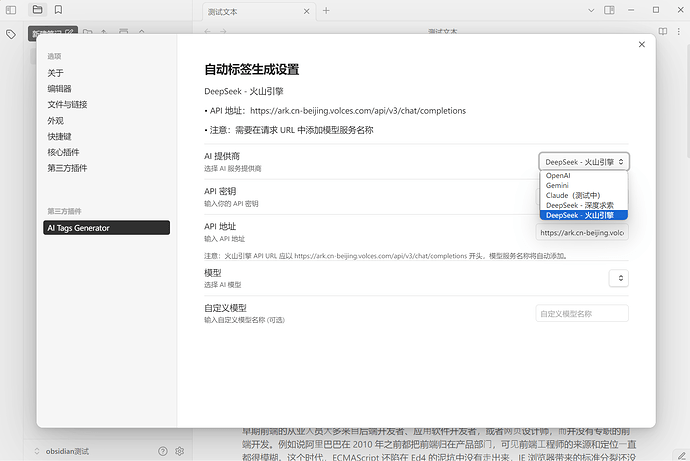This screenshot has width=690, height=461.
Task: Click the 测试文本 tab title
Action: [223, 12]
